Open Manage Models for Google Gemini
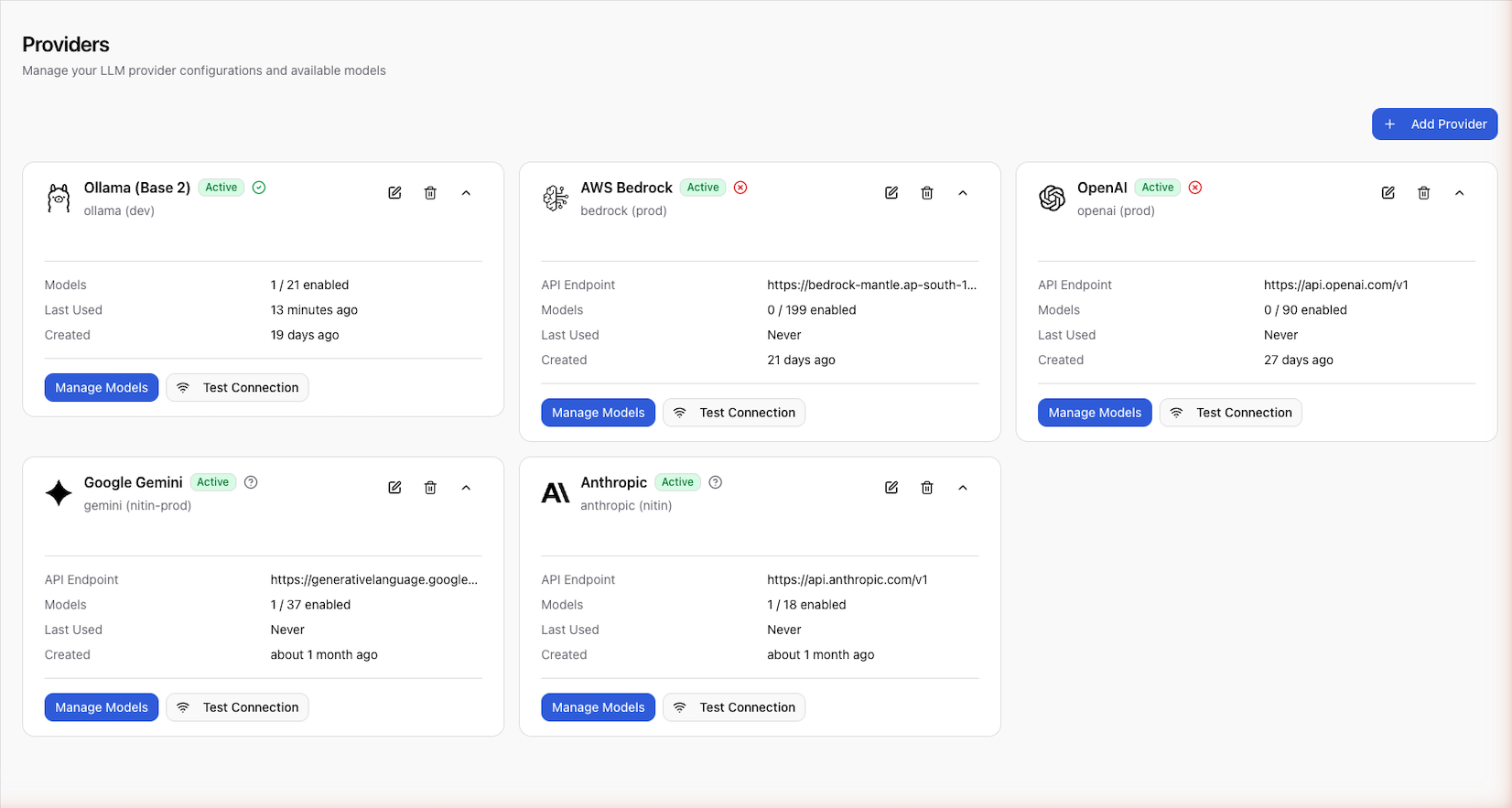The image size is (1512, 808). 102,707
